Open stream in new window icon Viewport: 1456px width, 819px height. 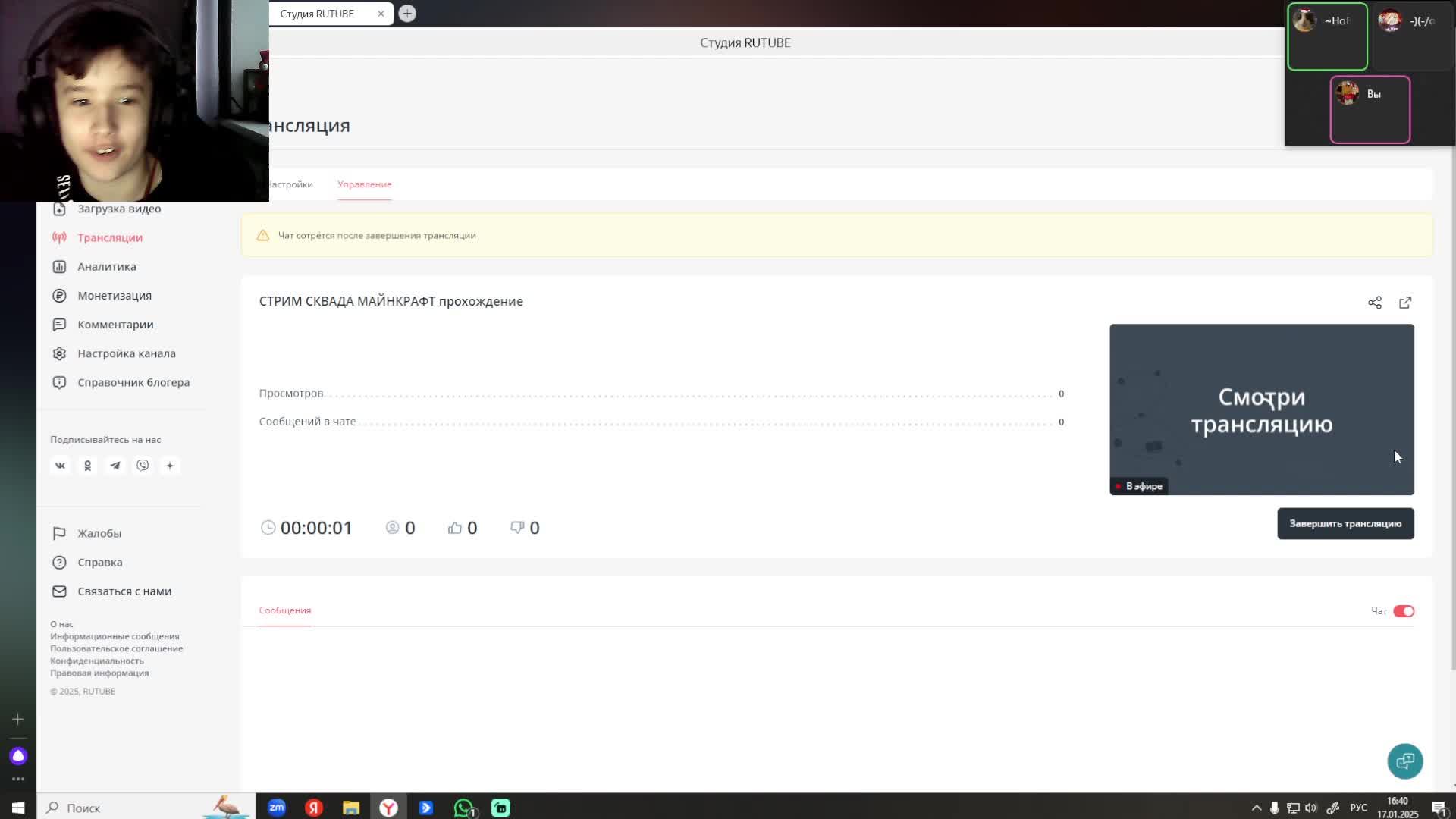(x=1405, y=303)
